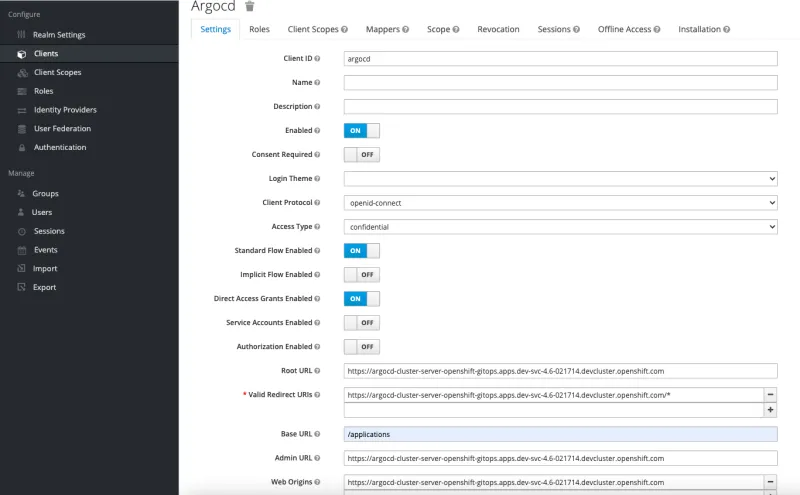Show help tooltip next to Name label
This screenshot has width=800, height=495.
point(317,83)
